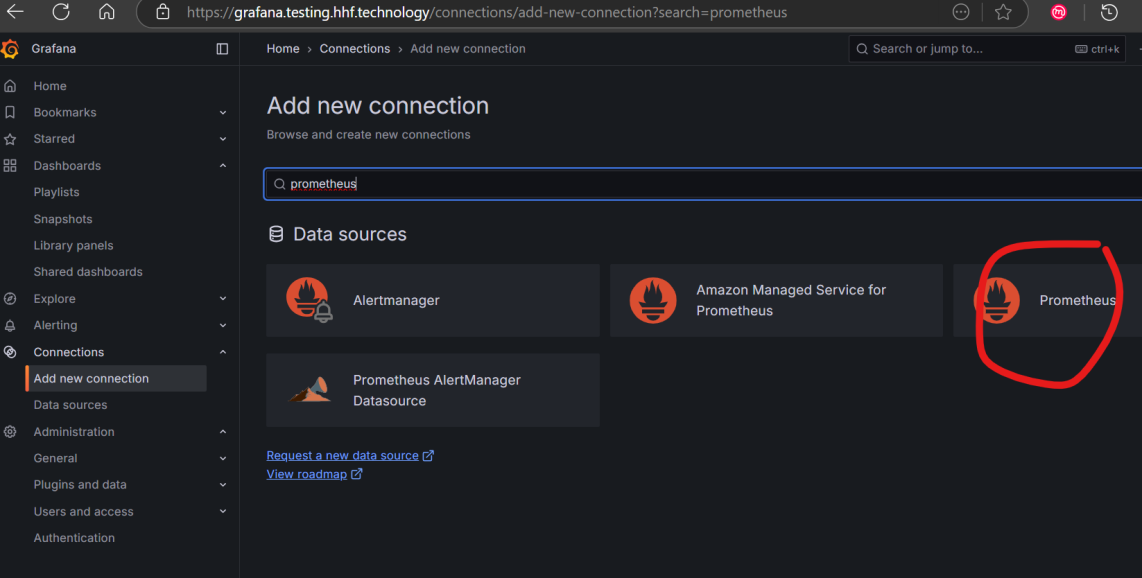Click the Add new connection page heading
Screen dimensions: 1142x578
click(x=377, y=106)
